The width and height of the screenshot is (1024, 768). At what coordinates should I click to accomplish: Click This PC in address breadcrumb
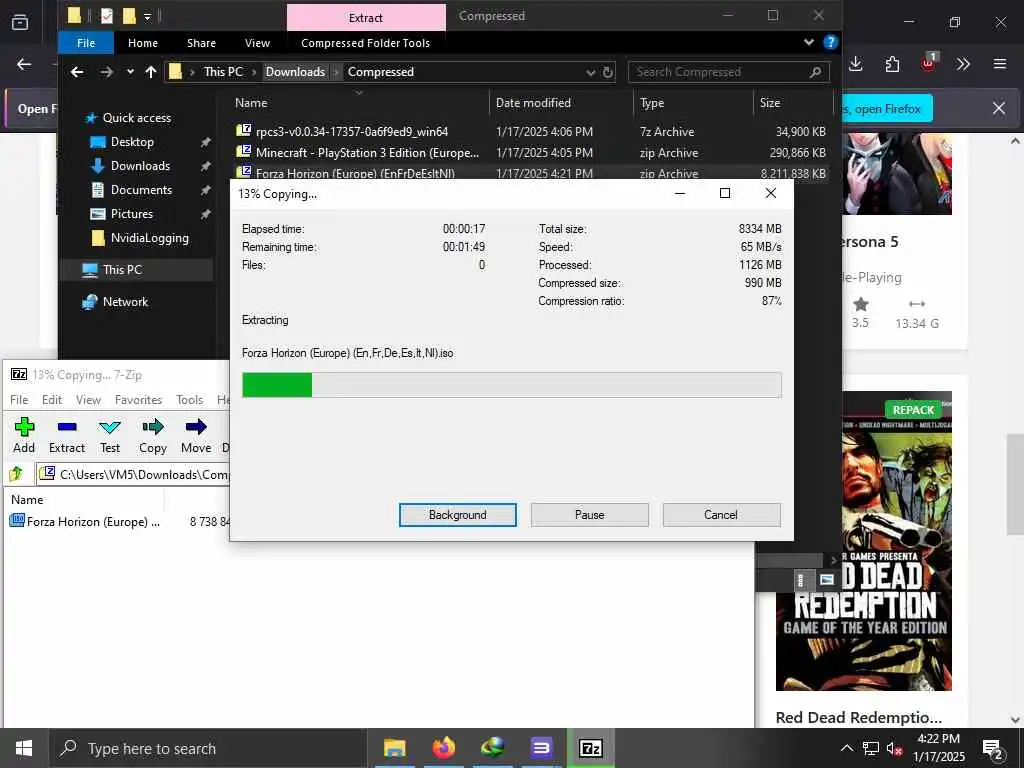[223, 72]
